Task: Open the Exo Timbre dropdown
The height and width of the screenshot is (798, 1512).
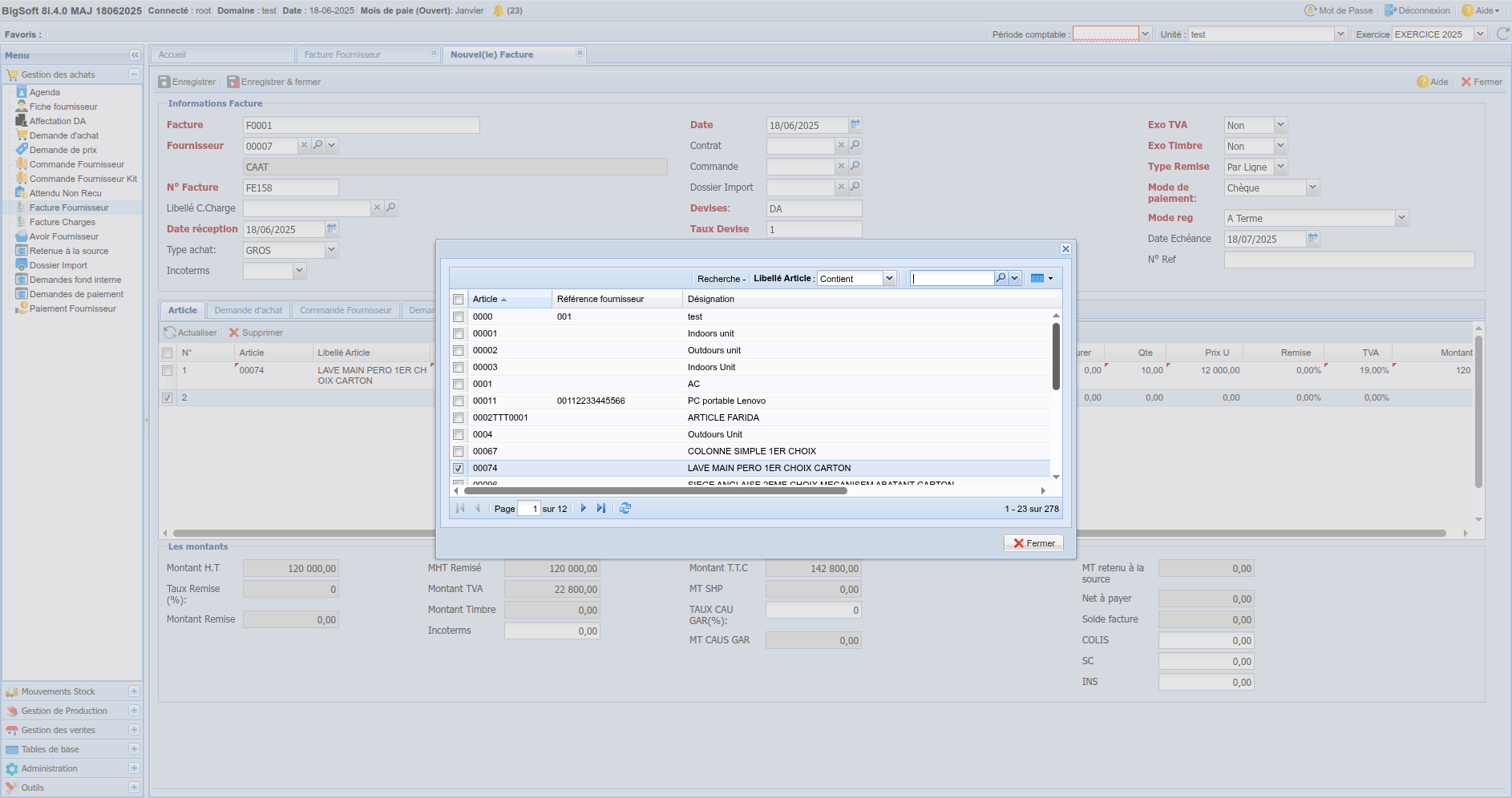Action: [1280, 146]
